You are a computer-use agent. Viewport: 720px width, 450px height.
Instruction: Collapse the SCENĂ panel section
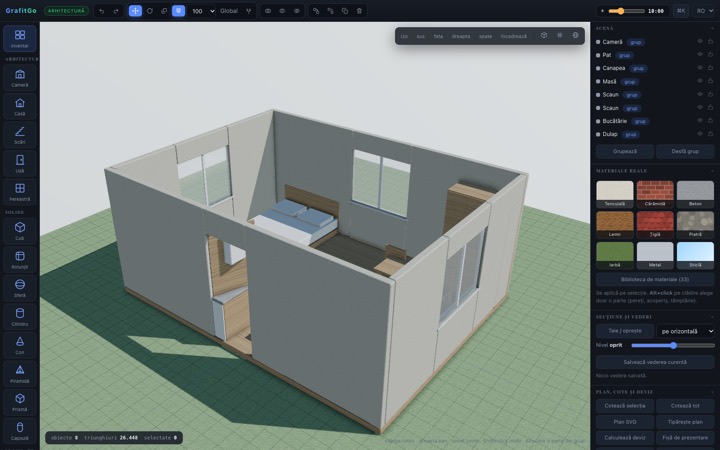click(x=712, y=28)
